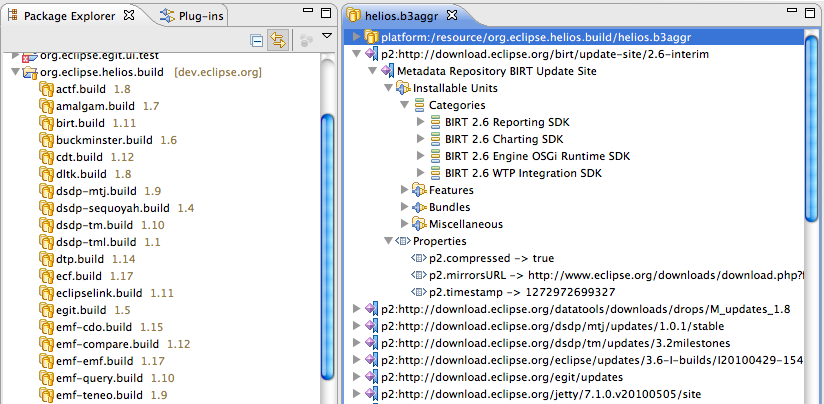This screenshot has height=404, width=824.
Task: Click actf.build file icon
Action: 47,89
